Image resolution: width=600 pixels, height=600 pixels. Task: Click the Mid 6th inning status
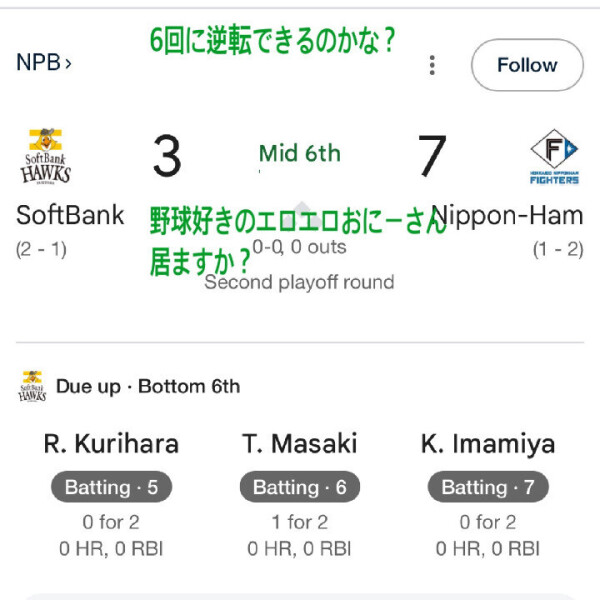pos(299,153)
